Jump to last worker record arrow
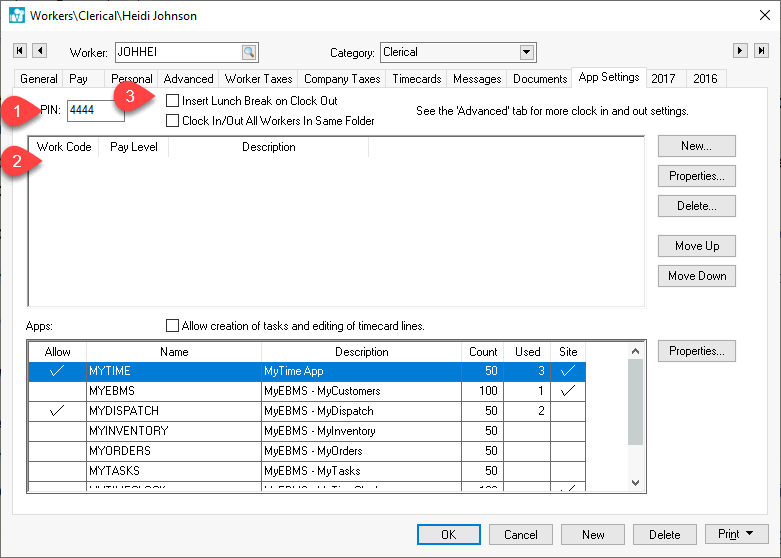This screenshot has width=781, height=558. (x=760, y=51)
